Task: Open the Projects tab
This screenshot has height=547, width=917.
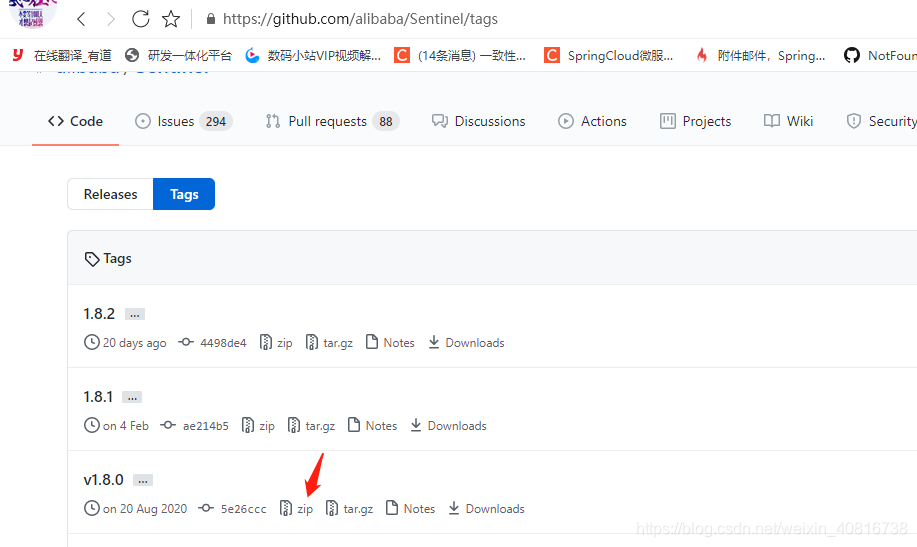Action: [x=695, y=121]
